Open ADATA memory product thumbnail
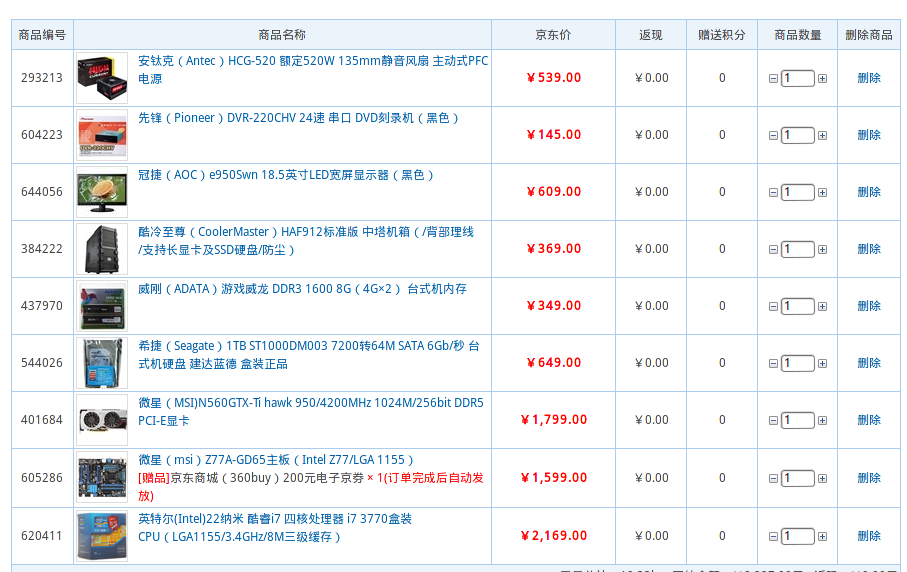The height and width of the screenshot is (572, 907). (x=102, y=306)
